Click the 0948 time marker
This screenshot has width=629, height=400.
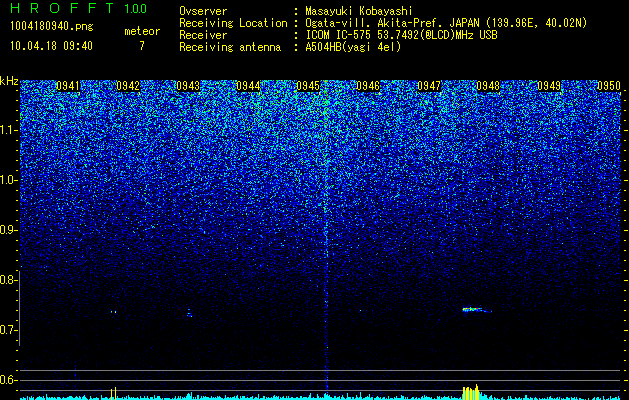(489, 86)
